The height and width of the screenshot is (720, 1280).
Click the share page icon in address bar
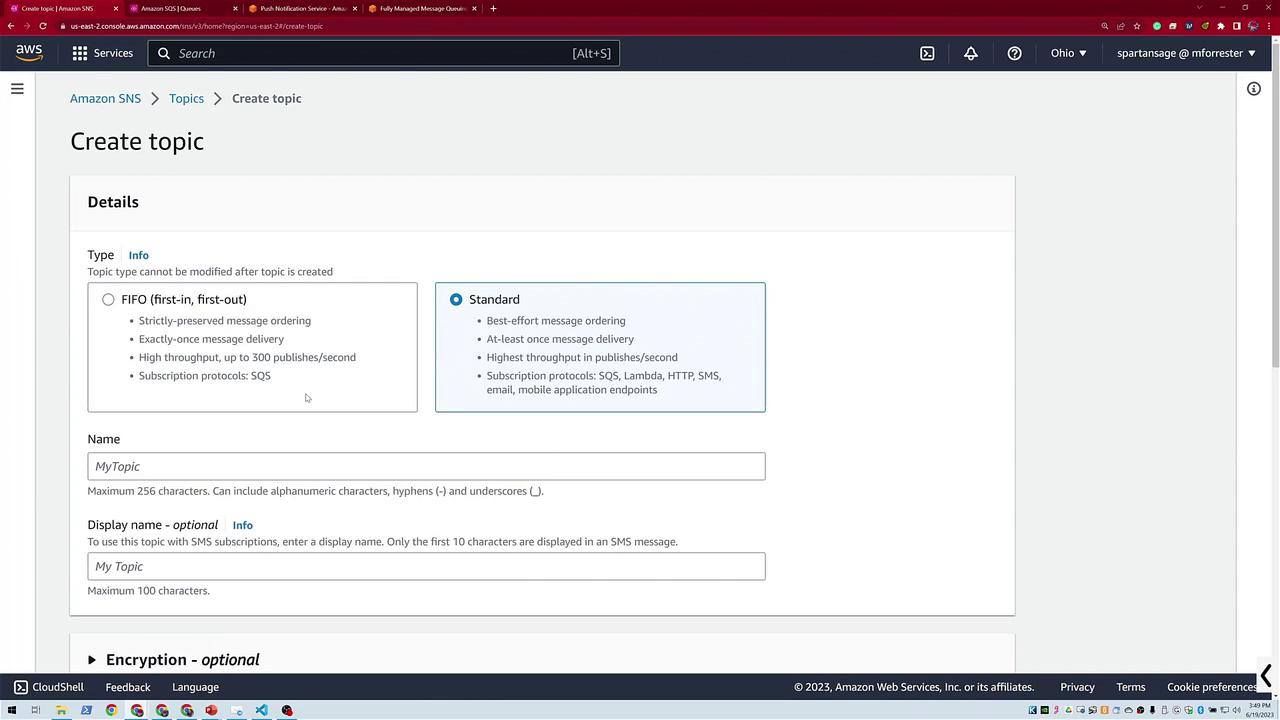coord(1121,26)
